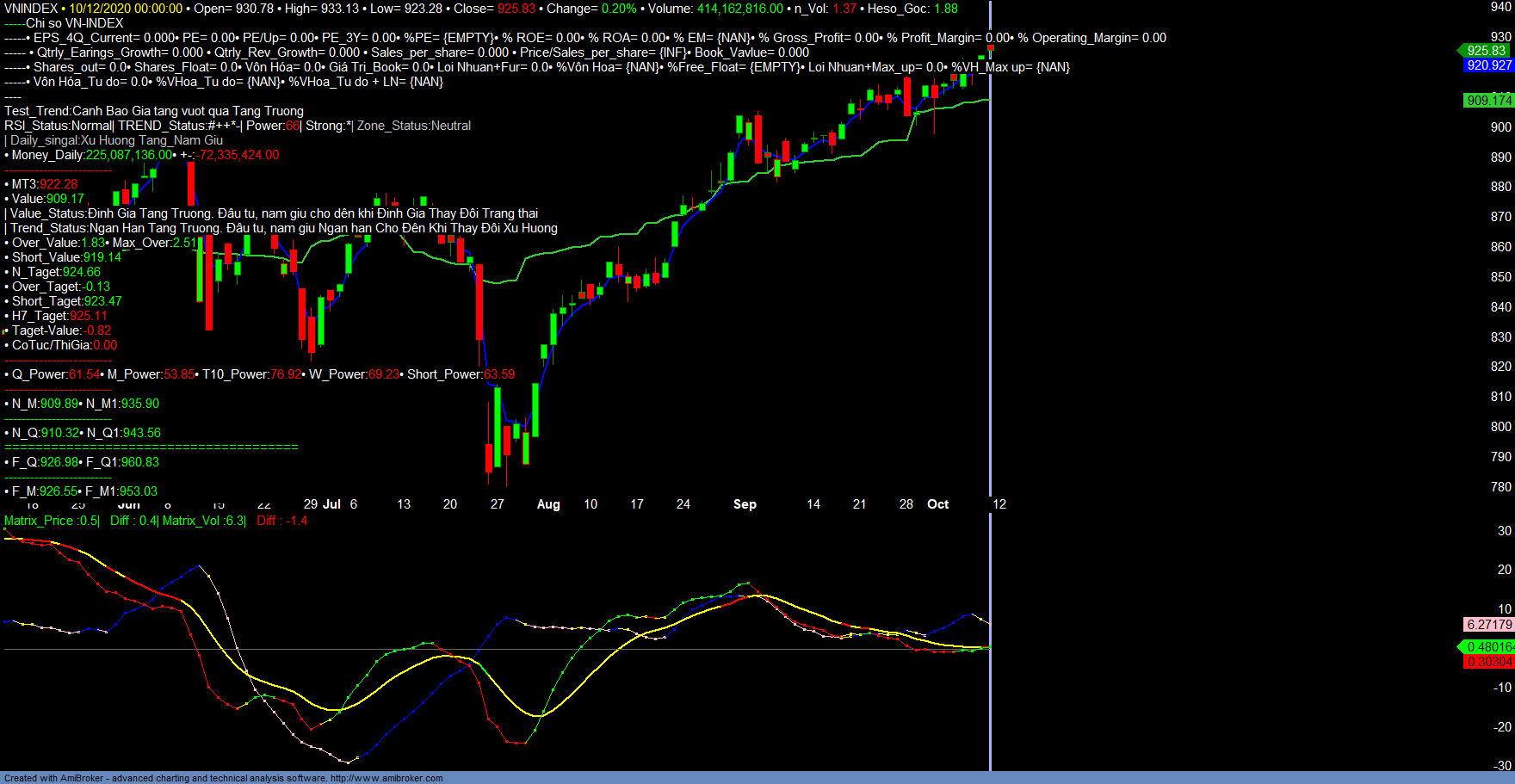Image resolution: width=1515 pixels, height=784 pixels.
Task: Click the red 0.30304 indicator label
Action: (x=1489, y=662)
